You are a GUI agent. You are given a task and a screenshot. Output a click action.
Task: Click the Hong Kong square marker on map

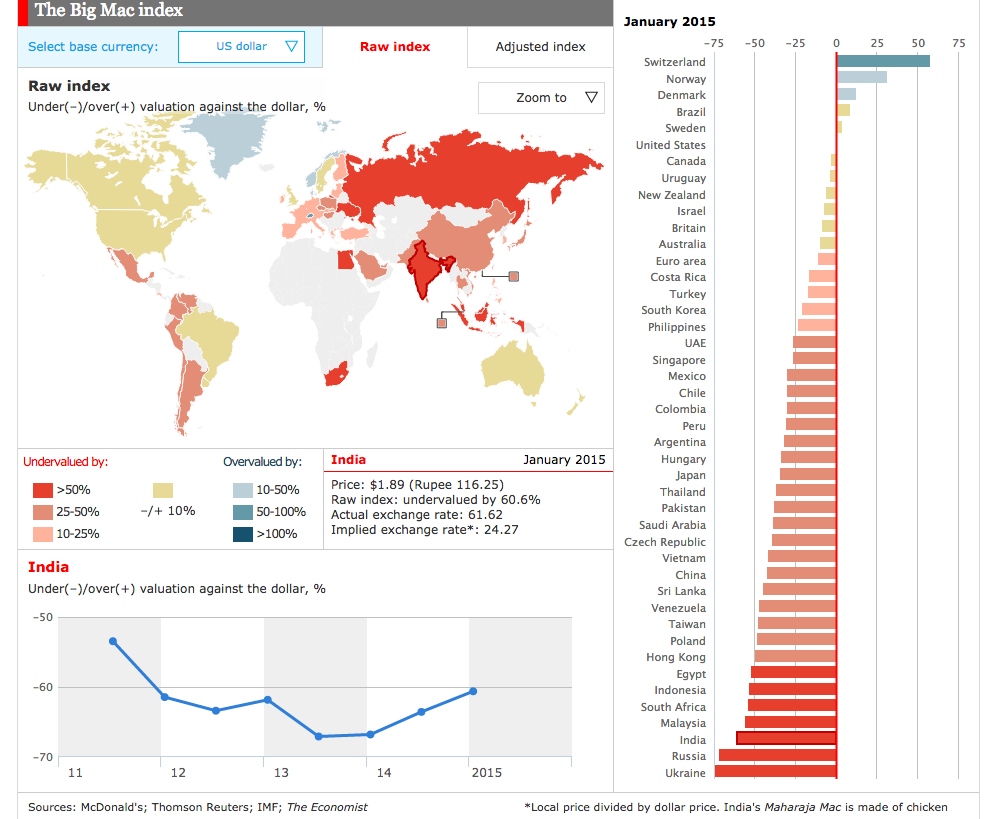pyautogui.click(x=514, y=277)
